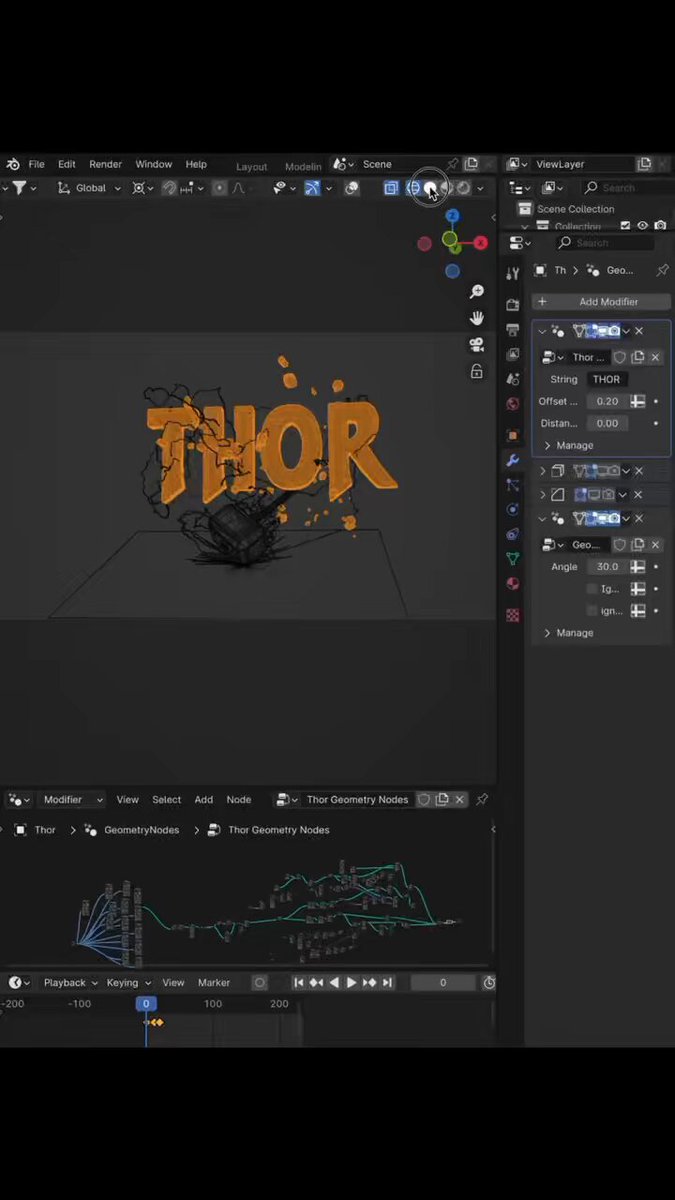Click the Blender logo menu icon
This screenshot has height=1200, width=675.
click(x=12, y=164)
